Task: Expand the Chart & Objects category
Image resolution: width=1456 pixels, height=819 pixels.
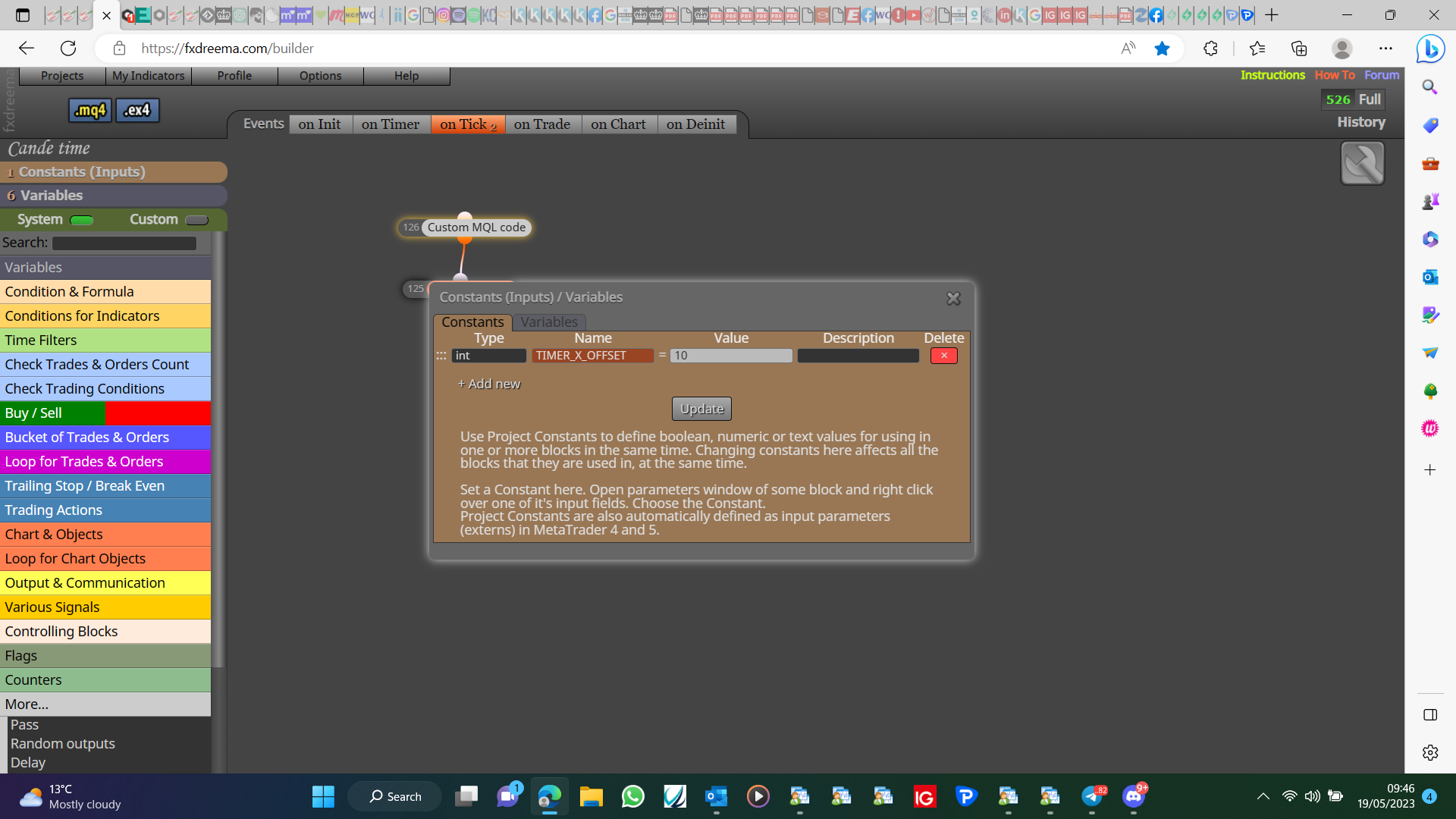Action: (105, 535)
